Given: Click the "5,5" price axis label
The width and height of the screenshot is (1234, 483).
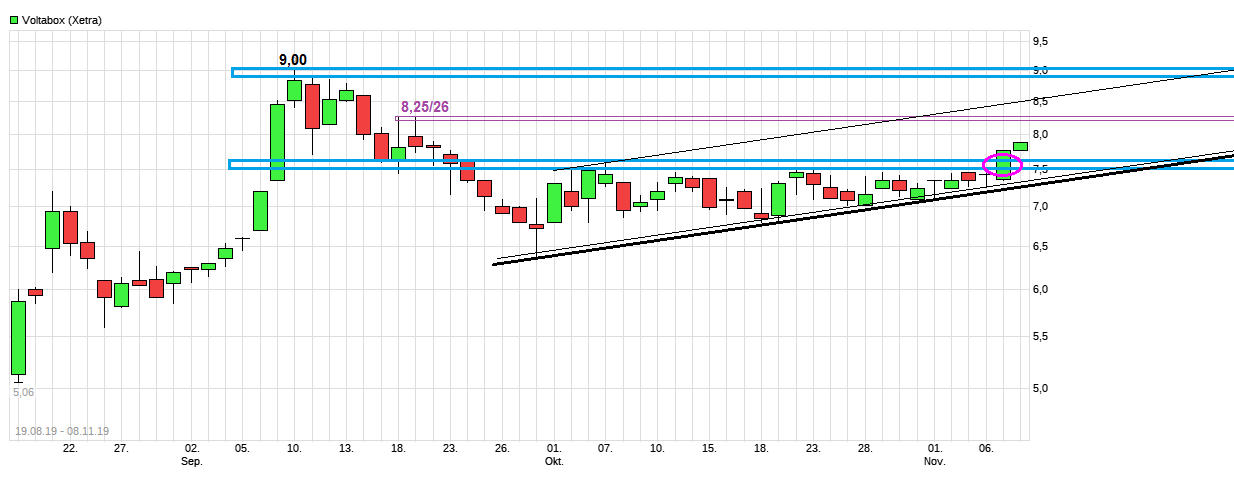Looking at the screenshot, I should pos(1040,337).
